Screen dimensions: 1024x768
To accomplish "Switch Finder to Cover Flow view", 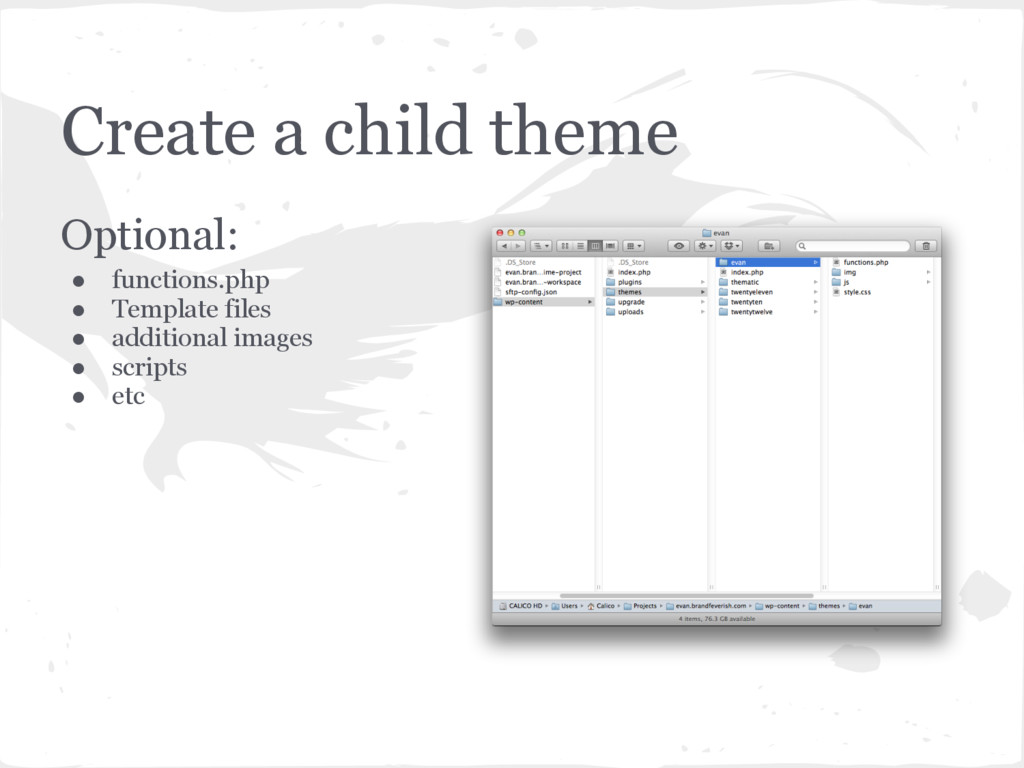I will point(611,246).
